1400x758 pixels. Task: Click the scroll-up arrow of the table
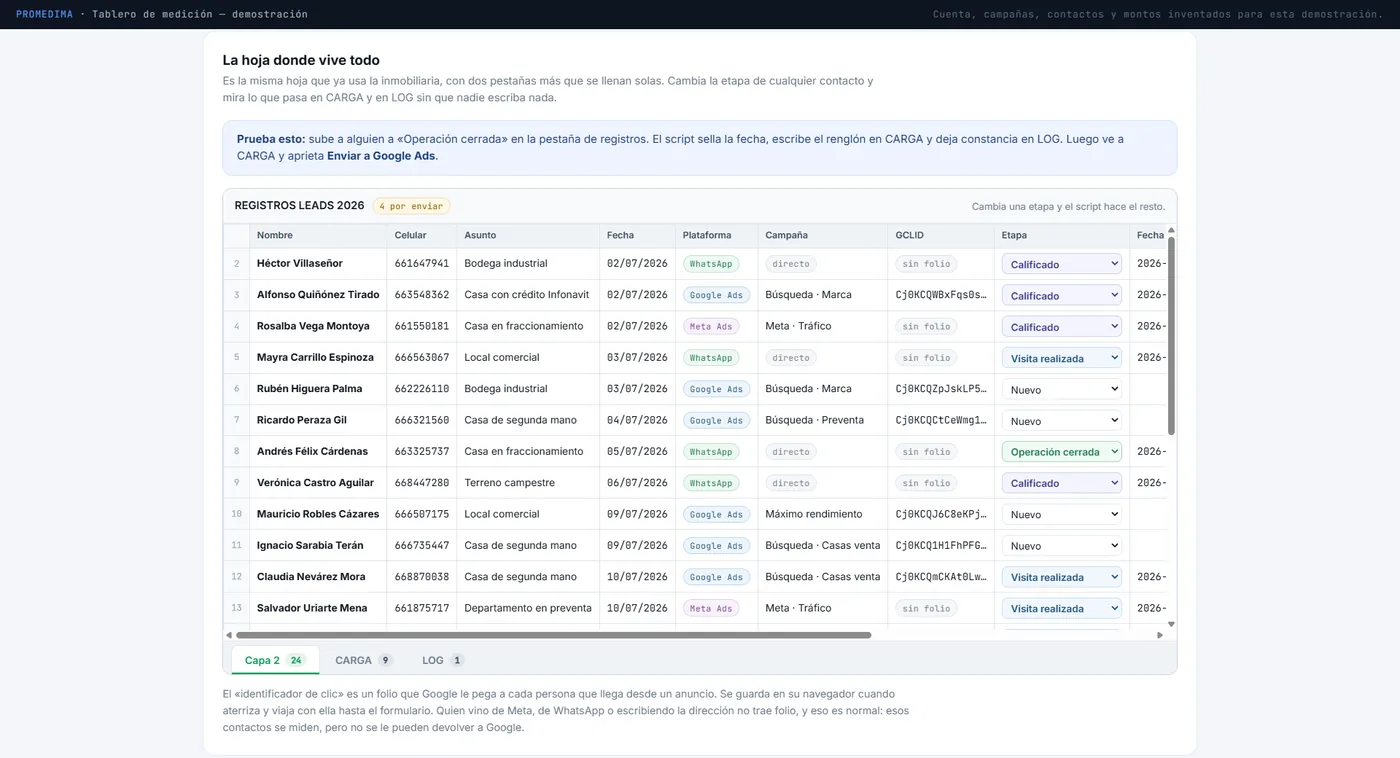pos(1171,230)
